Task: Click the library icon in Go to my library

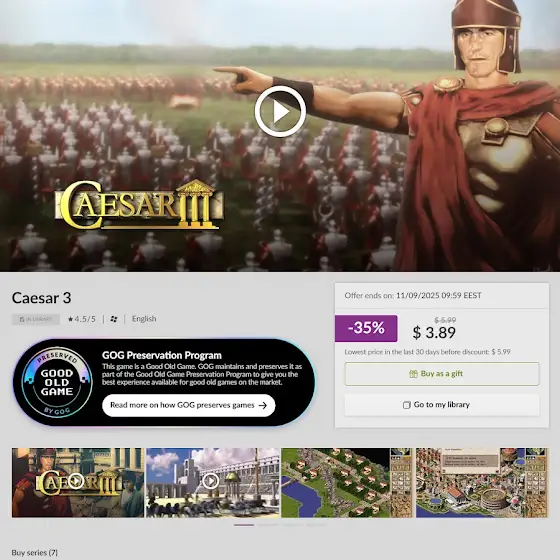Action: tap(406, 405)
